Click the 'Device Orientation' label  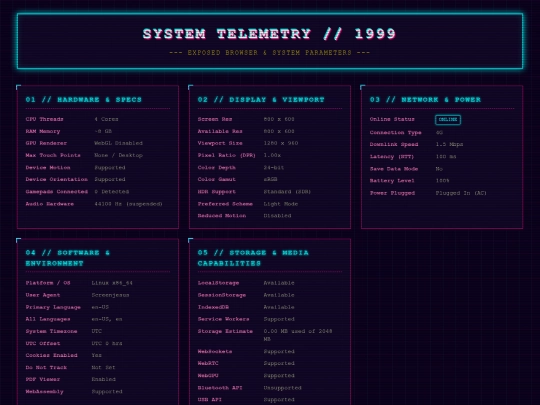click(56, 179)
